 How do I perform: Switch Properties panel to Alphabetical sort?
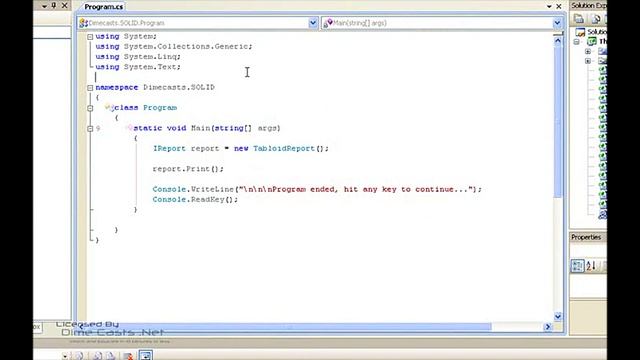591,266
